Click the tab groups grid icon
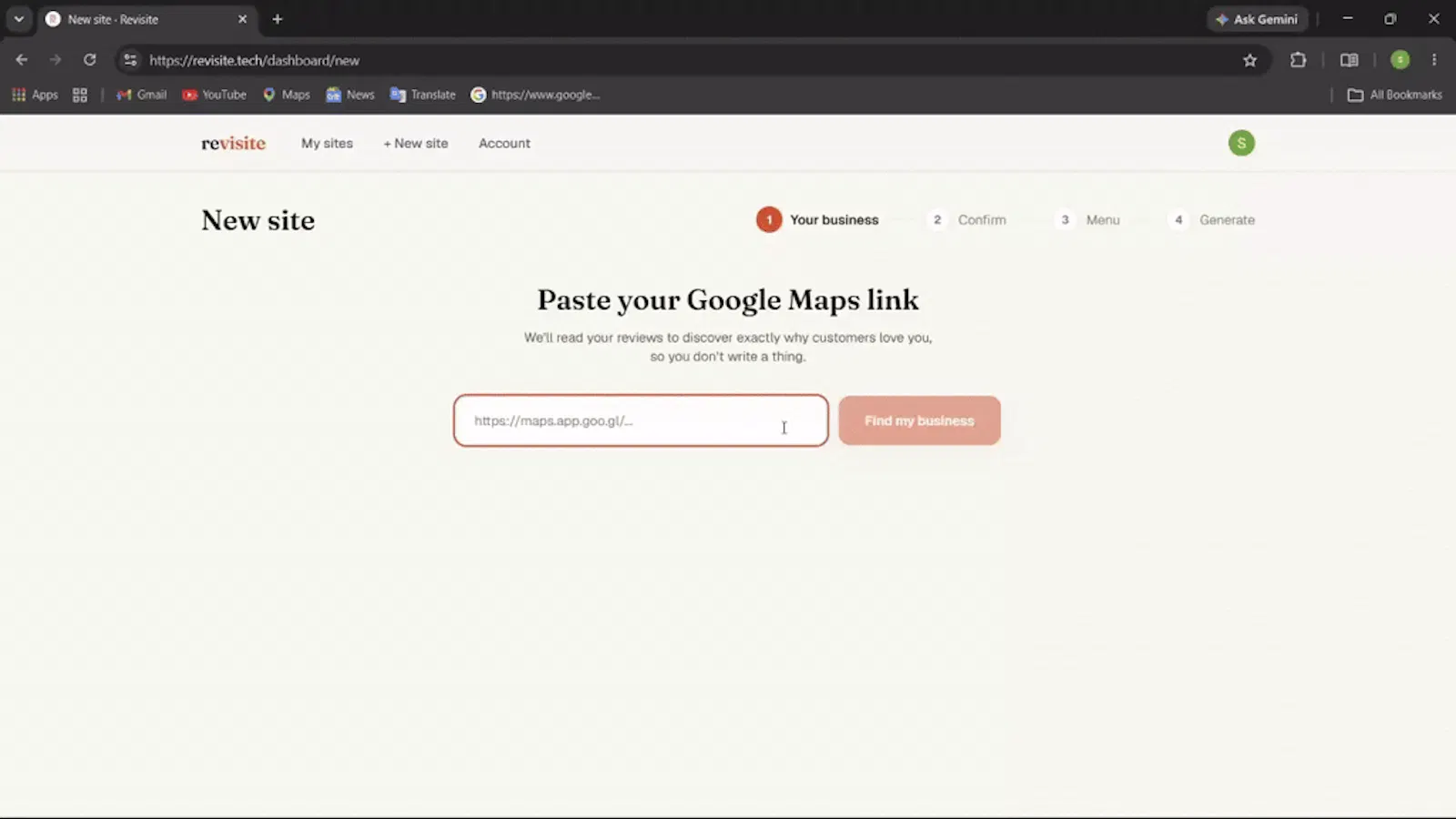This screenshot has height=819, width=1456. 80,95
